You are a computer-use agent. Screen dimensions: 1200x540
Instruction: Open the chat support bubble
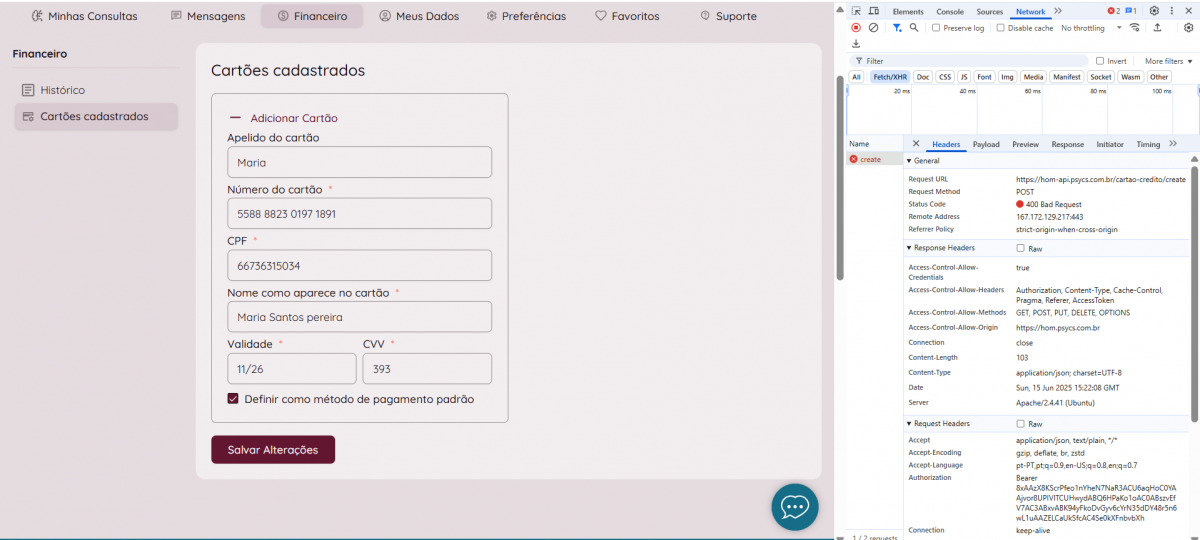[x=794, y=507]
